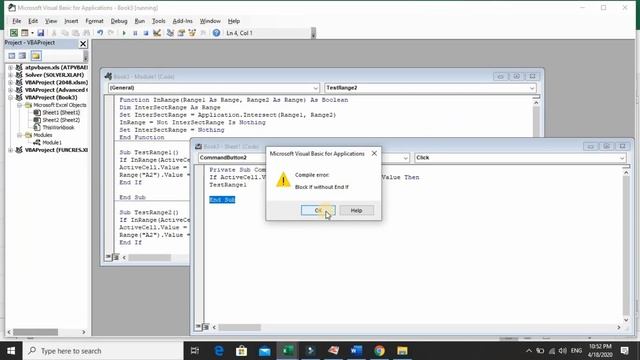Expand the atpvbaen.xls project node

click(10, 67)
